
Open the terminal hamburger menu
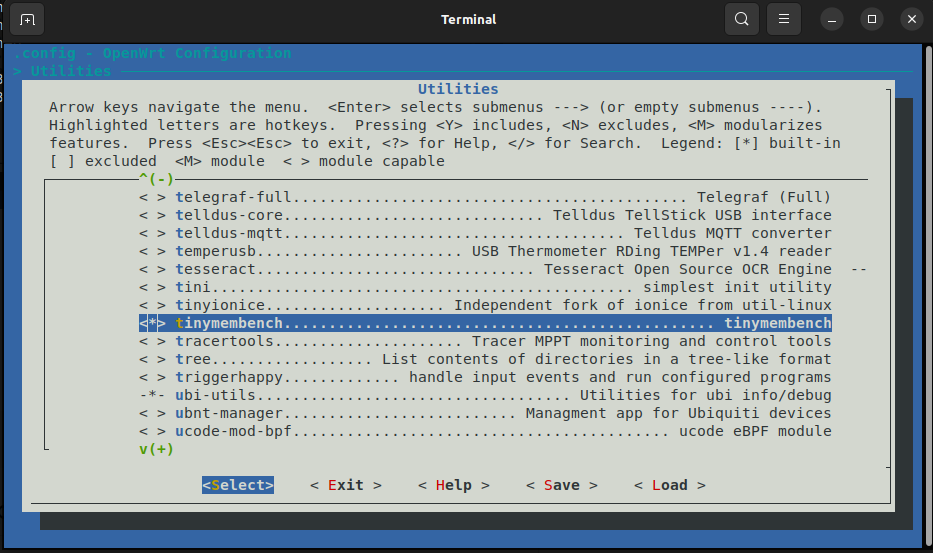pyautogui.click(x=784, y=19)
